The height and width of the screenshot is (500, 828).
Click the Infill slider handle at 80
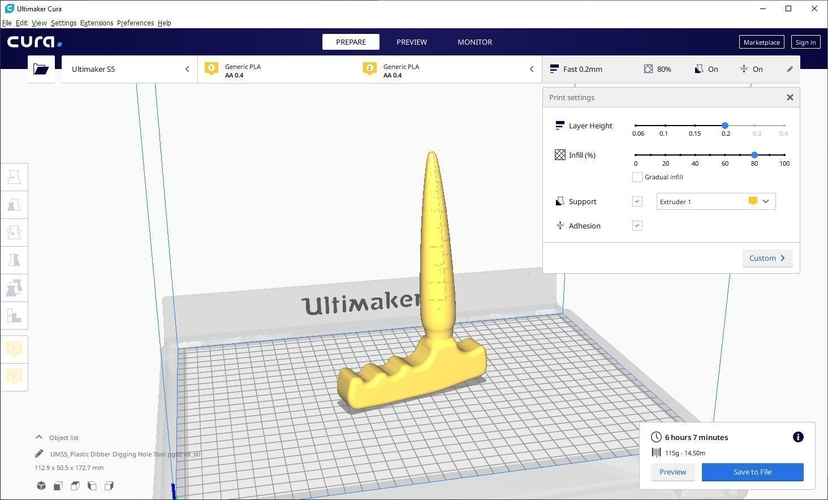(755, 155)
